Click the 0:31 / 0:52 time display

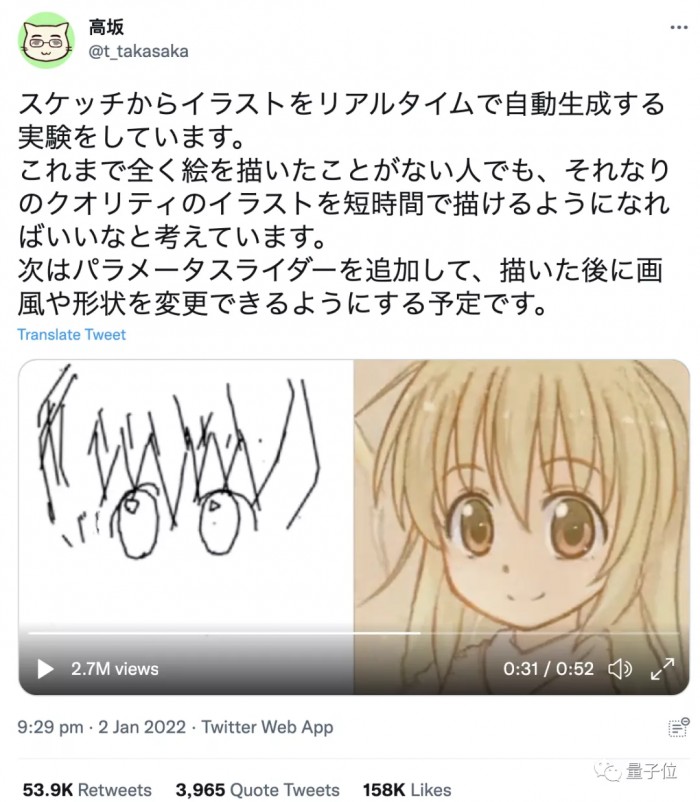pyautogui.click(x=548, y=669)
